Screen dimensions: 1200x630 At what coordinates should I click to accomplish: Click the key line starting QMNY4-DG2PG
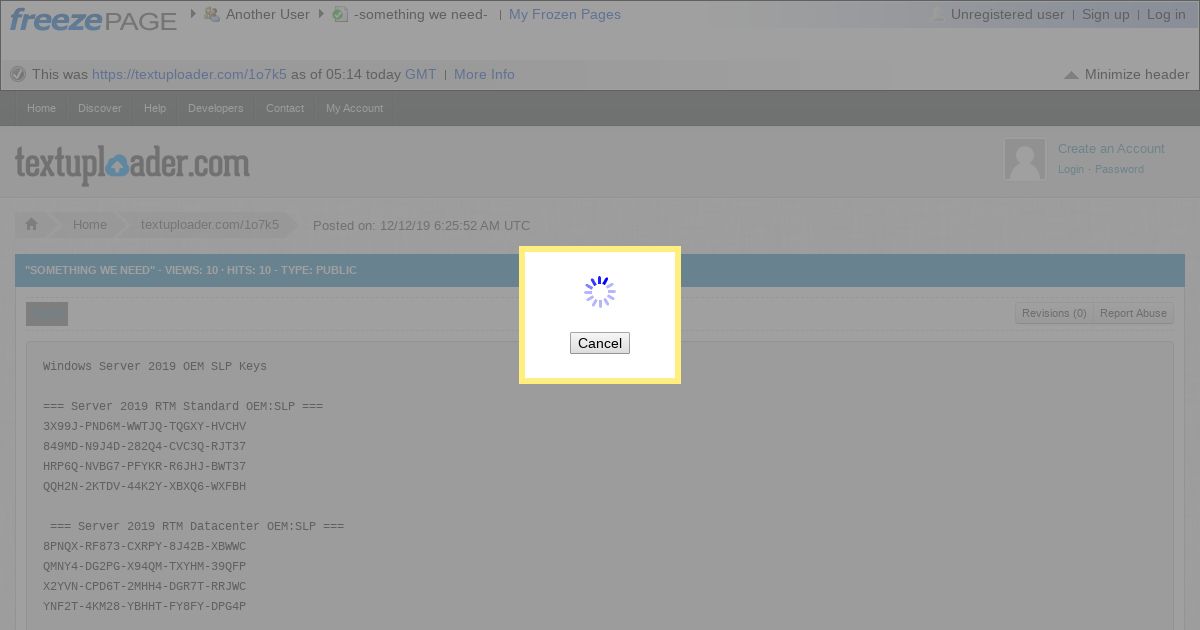point(144,566)
